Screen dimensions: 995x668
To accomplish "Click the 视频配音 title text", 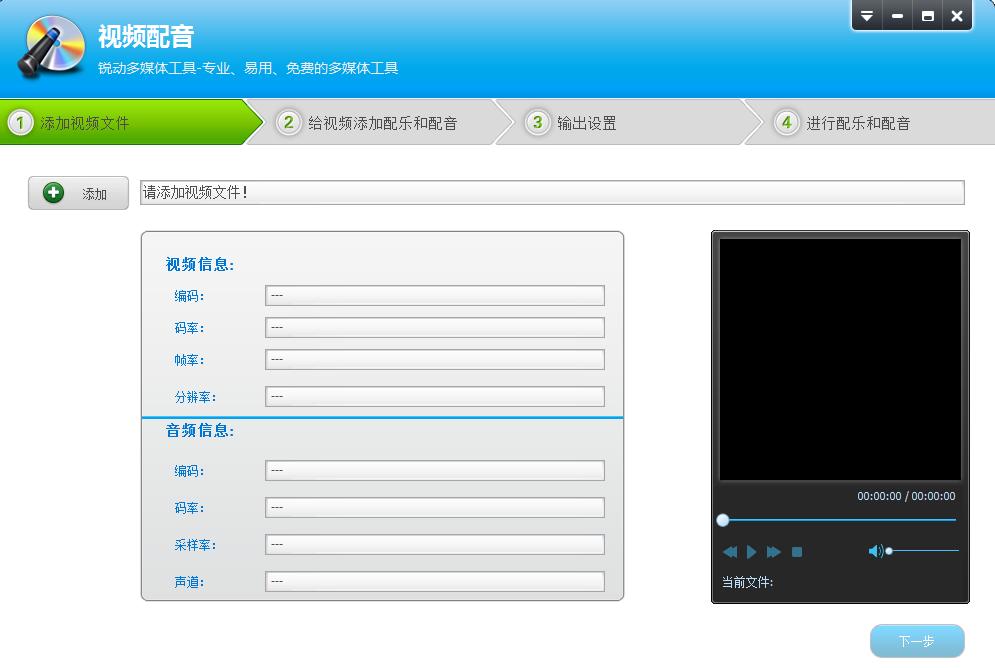I will coord(146,36).
